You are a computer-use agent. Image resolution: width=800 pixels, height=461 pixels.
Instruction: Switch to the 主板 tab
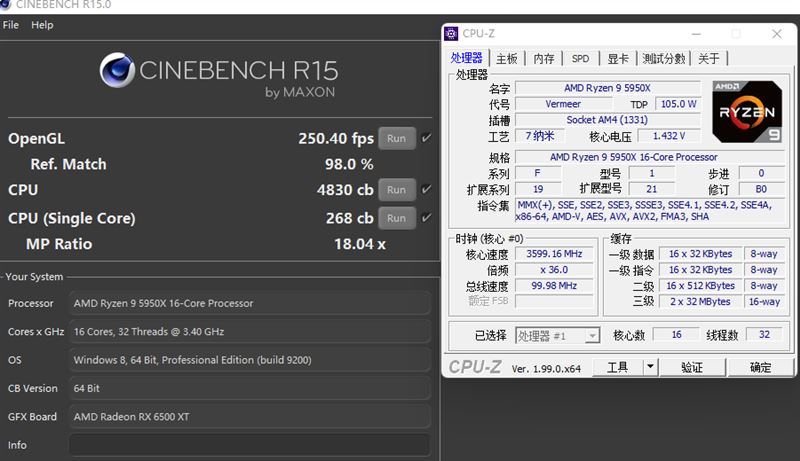pos(507,59)
